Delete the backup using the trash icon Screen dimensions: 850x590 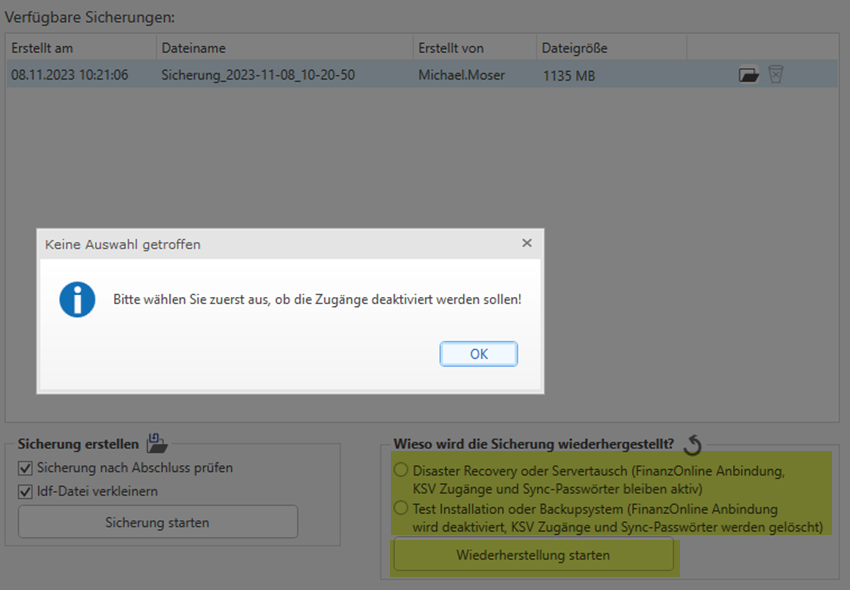[x=776, y=75]
